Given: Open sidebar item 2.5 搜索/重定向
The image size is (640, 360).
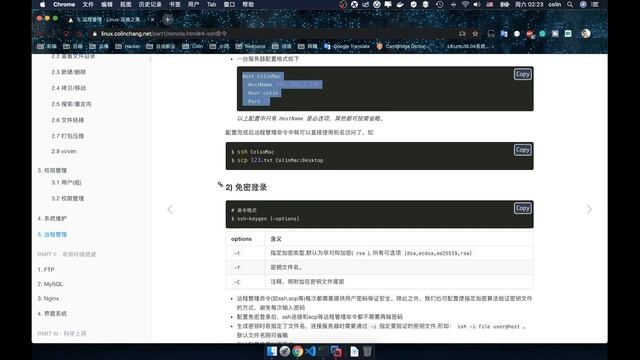Looking at the screenshot, I should [x=71, y=104].
